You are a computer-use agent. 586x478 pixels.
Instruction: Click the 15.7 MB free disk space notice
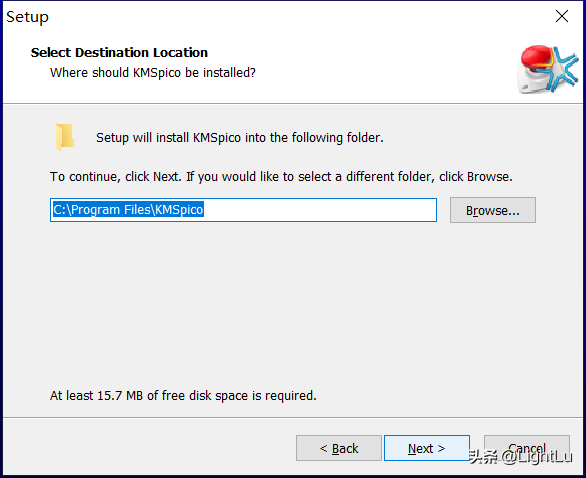183,395
